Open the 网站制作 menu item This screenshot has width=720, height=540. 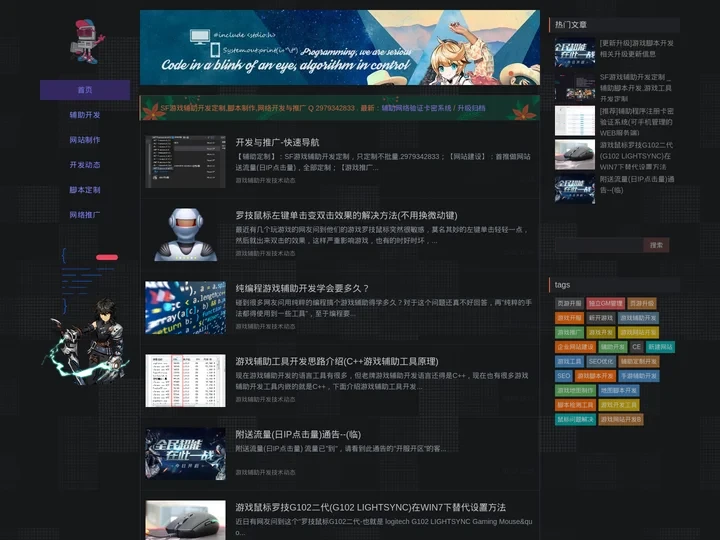pyautogui.click(x=85, y=140)
